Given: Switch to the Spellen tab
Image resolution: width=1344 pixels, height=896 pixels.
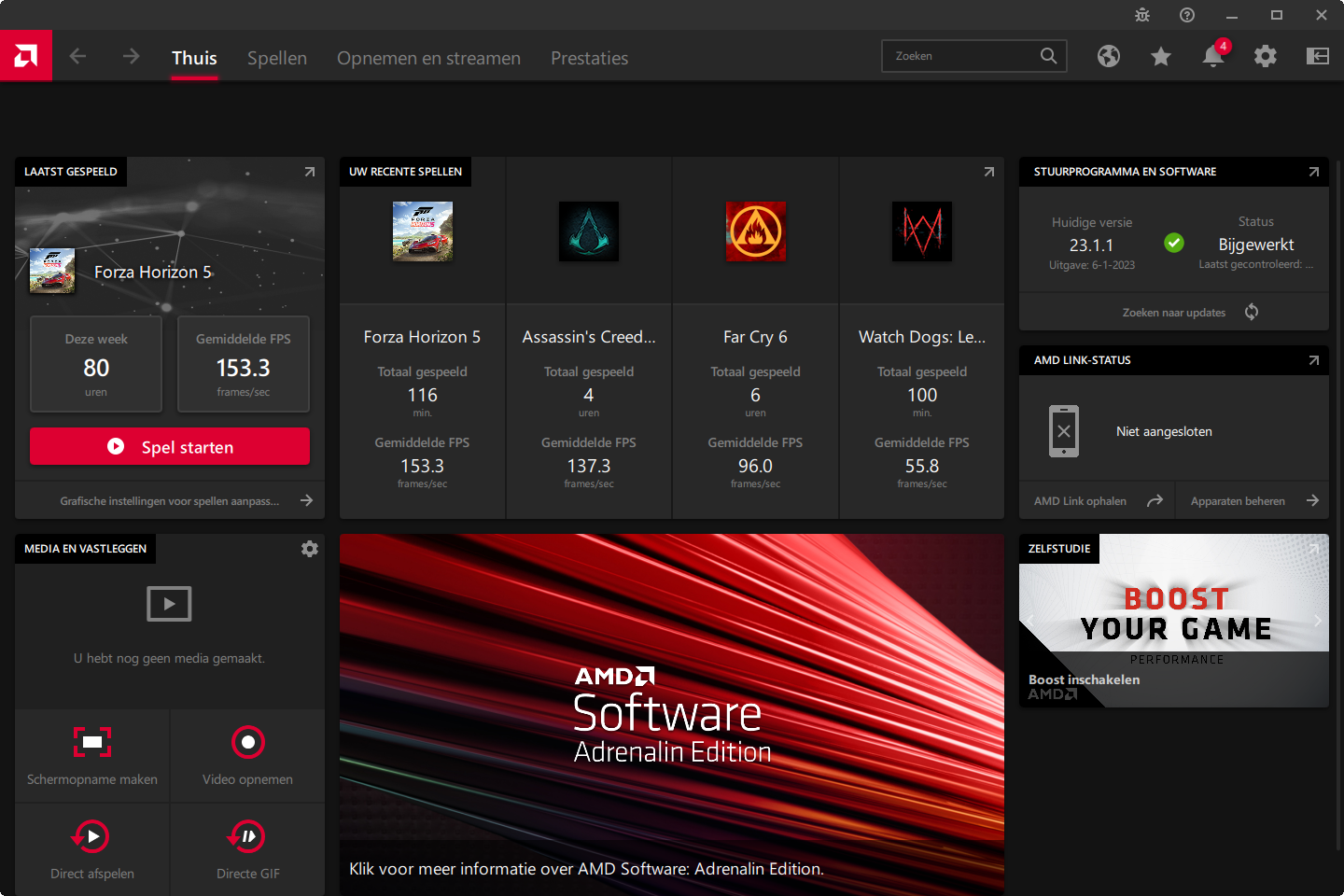Looking at the screenshot, I should coord(277,58).
